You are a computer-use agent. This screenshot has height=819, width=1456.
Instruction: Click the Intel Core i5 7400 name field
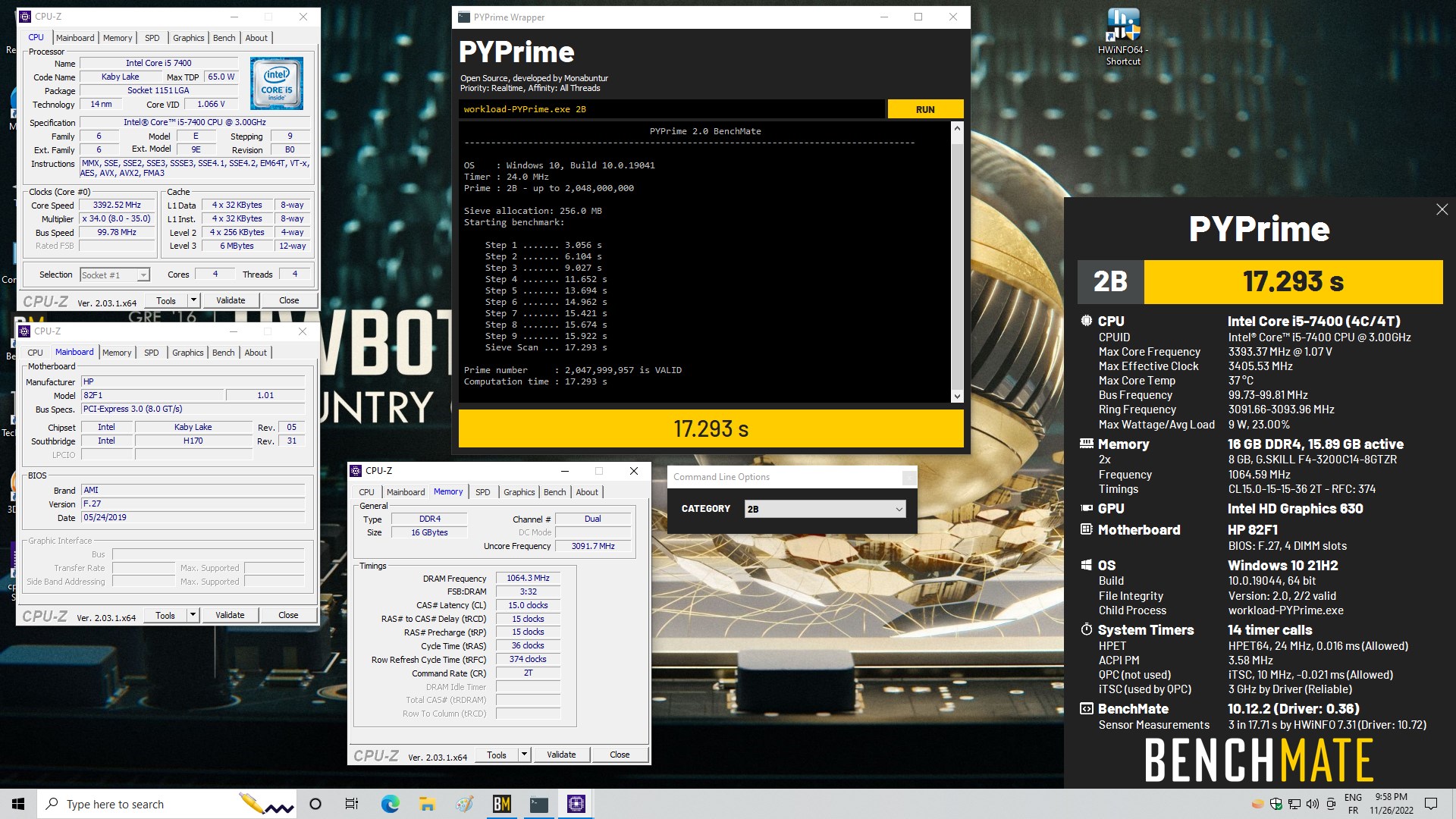(x=158, y=63)
